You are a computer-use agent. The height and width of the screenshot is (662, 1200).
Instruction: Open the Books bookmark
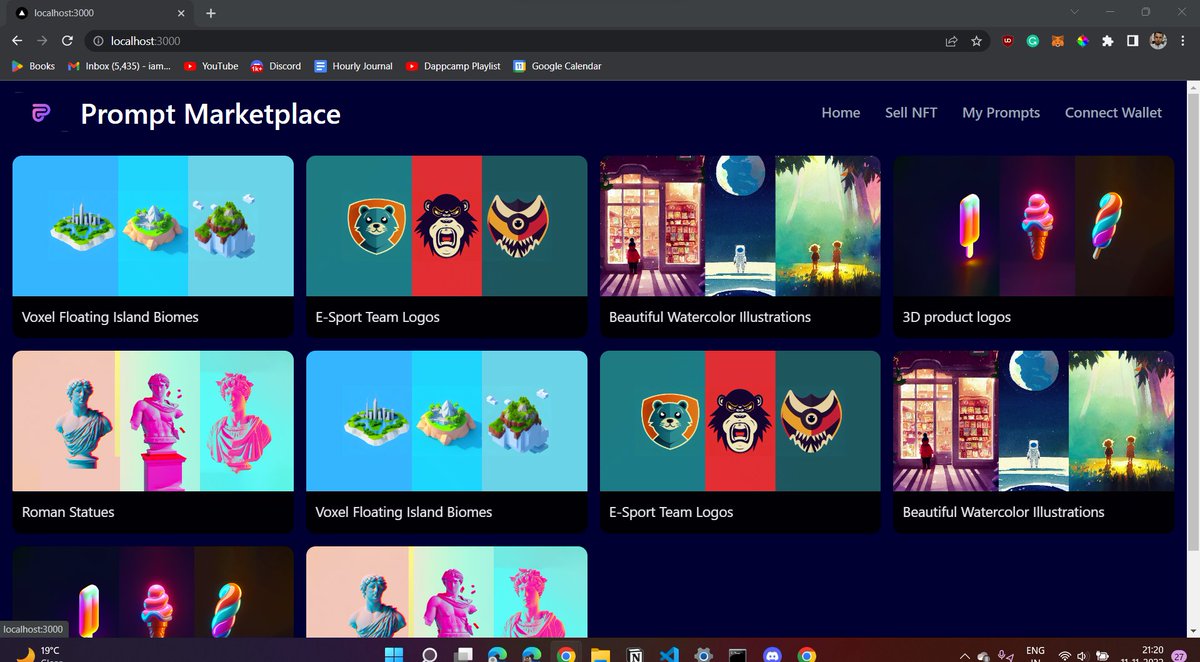coord(33,66)
